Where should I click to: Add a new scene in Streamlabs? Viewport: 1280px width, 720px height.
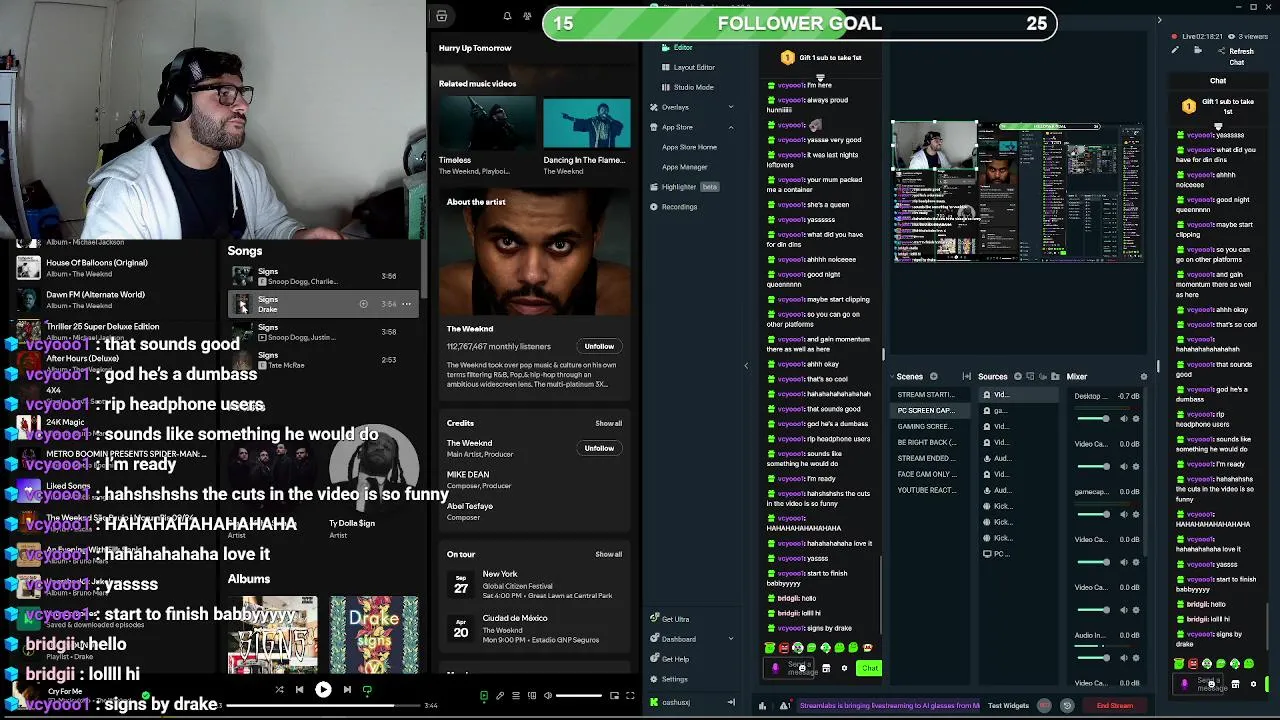[933, 377]
